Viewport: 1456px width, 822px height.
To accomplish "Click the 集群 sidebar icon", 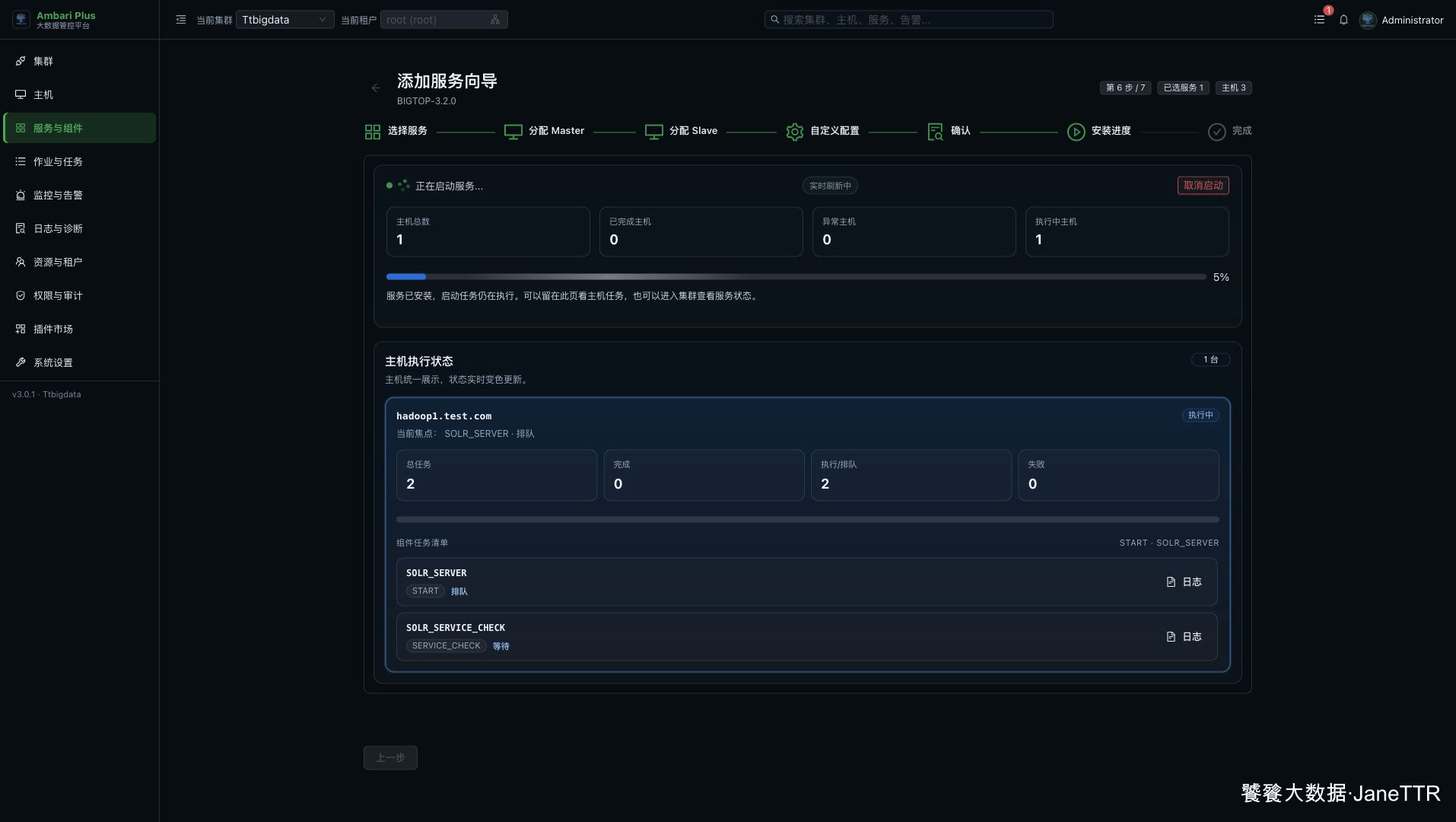I will (x=21, y=61).
